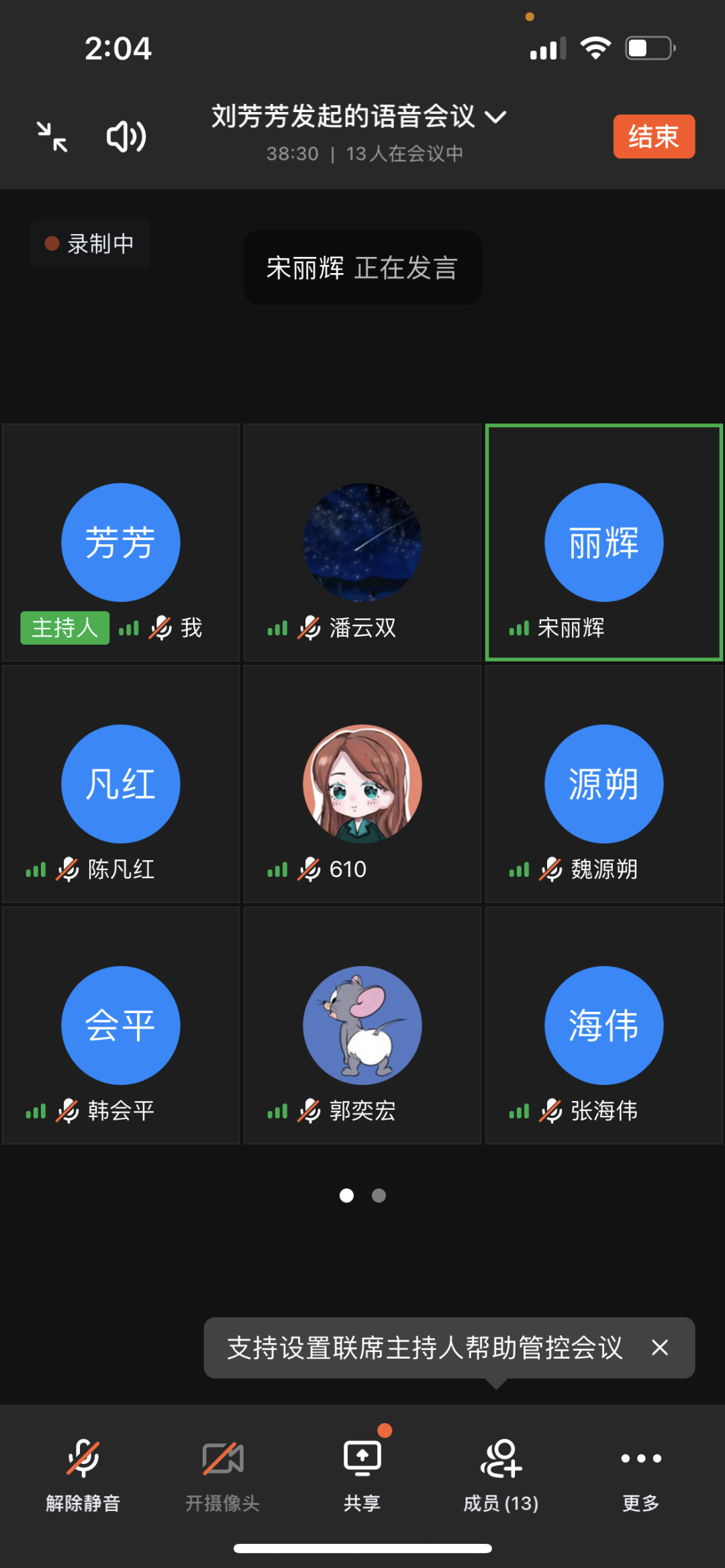
Task: Select the 宋丽辉 participant tile
Action: (x=604, y=542)
